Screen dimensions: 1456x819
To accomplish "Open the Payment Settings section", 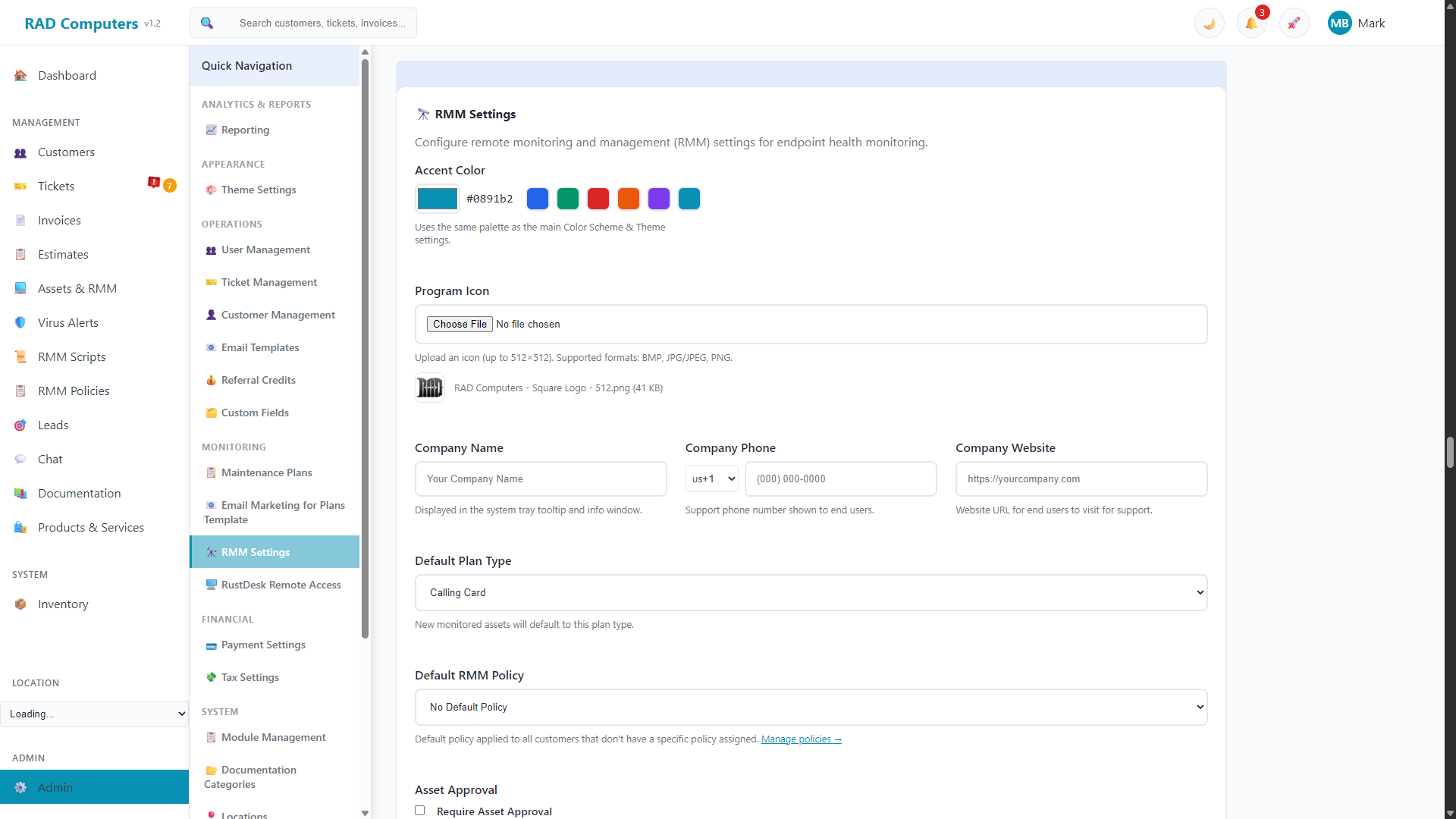I will pyautogui.click(x=263, y=645).
